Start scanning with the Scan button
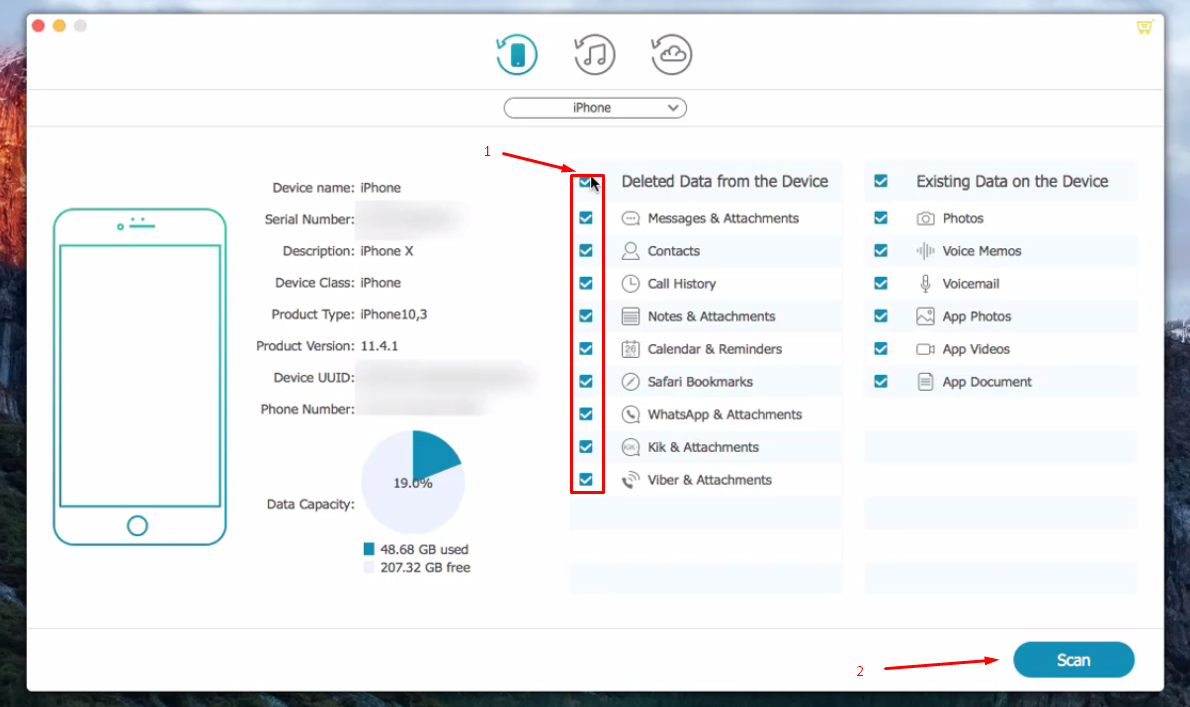This screenshot has height=707, width=1190. coord(1074,660)
